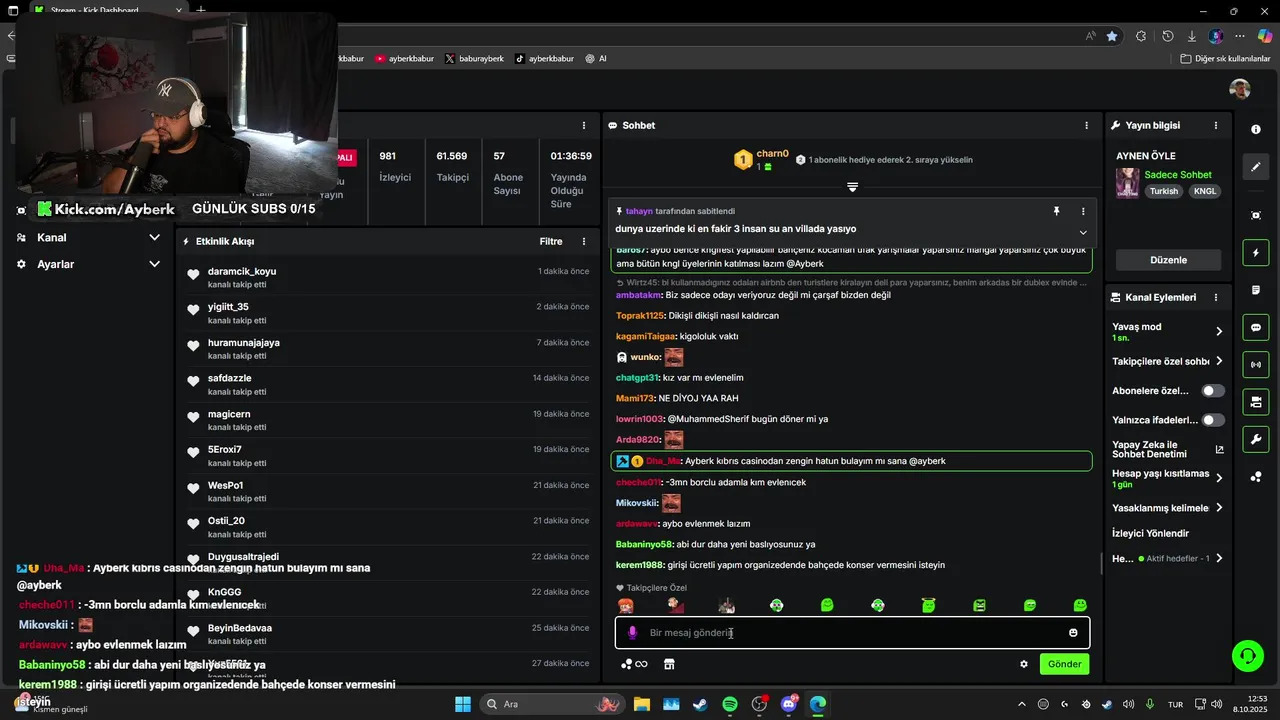Screen dimensions: 1280x720
Task: Click the KNGL stream tag
Action: [x=1205, y=191]
